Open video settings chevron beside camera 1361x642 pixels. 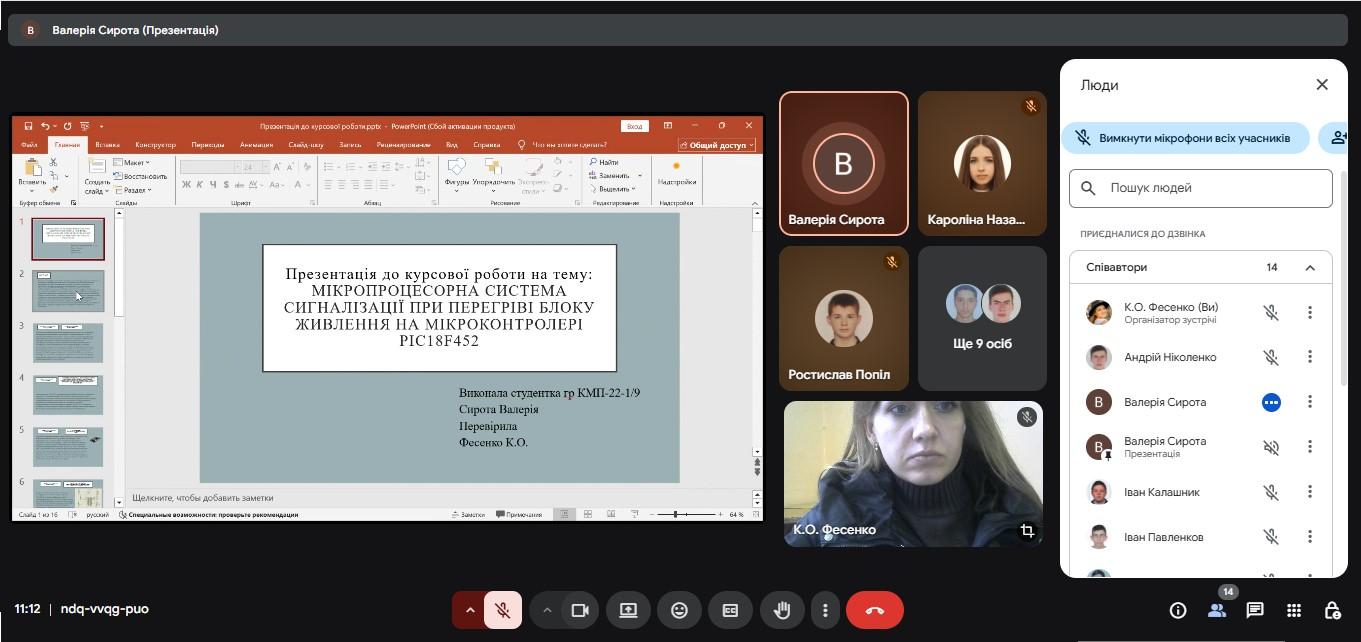(x=546, y=610)
